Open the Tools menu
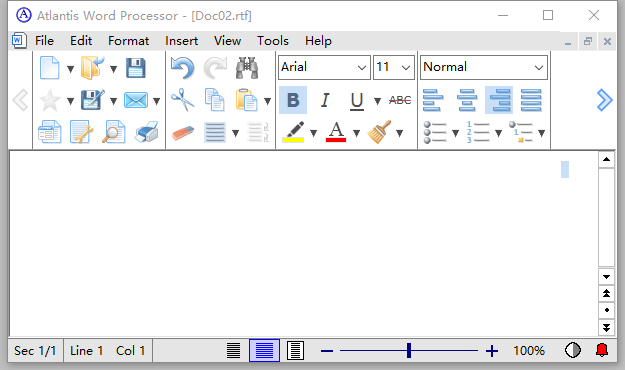 tap(273, 41)
